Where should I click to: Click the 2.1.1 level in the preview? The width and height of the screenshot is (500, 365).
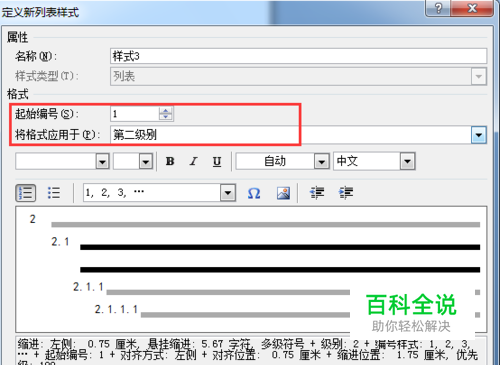[x=88, y=287]
